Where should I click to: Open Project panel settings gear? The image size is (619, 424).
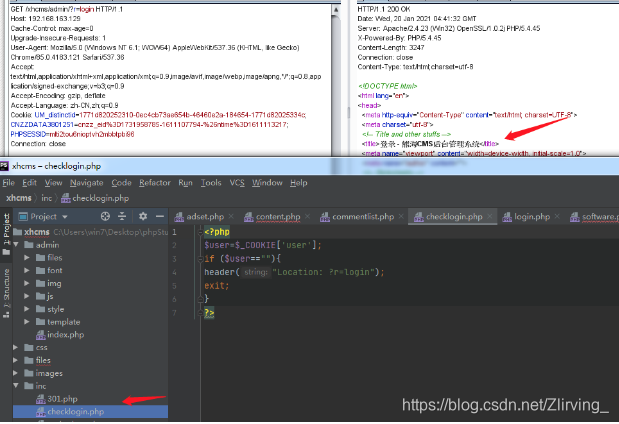[143, 216]
